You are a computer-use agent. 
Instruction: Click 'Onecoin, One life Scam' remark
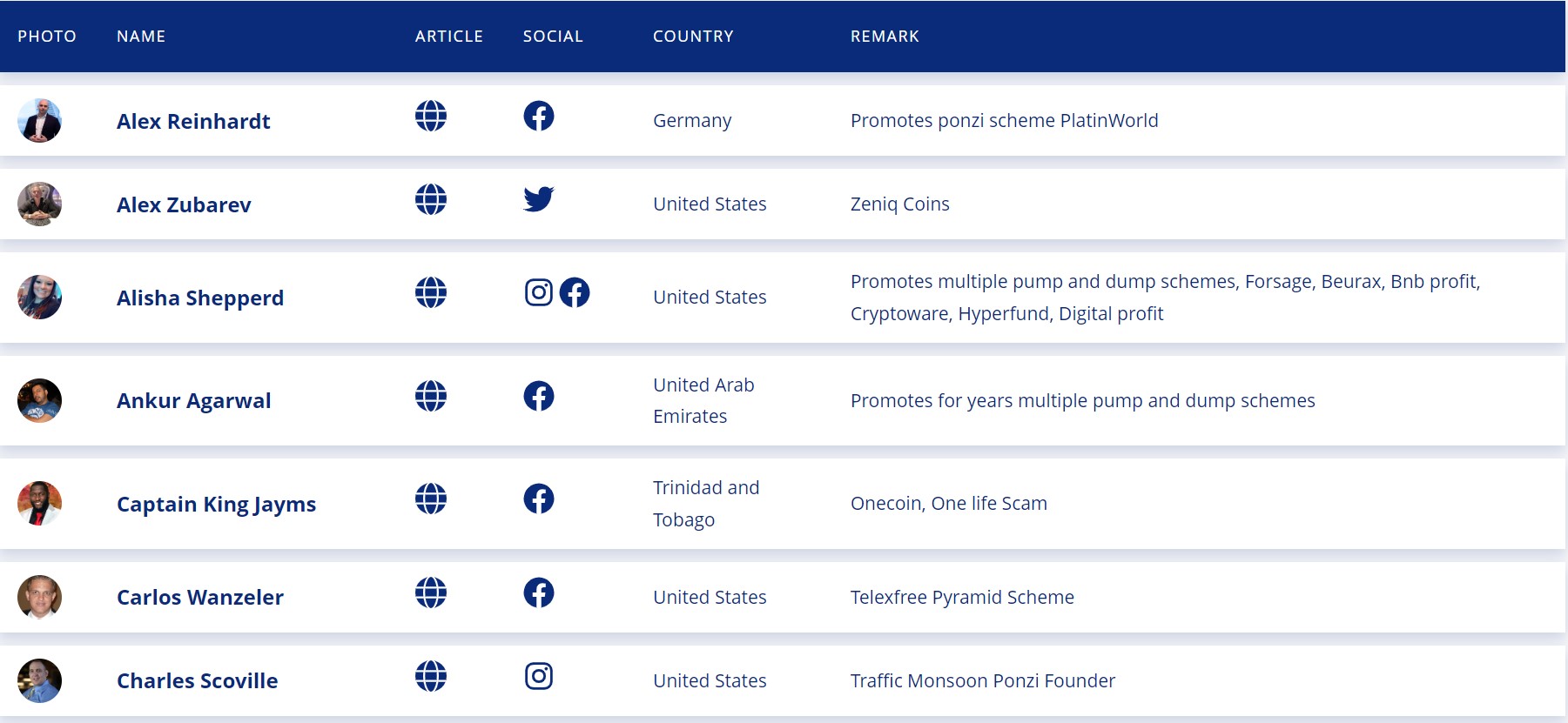[949, 504]
